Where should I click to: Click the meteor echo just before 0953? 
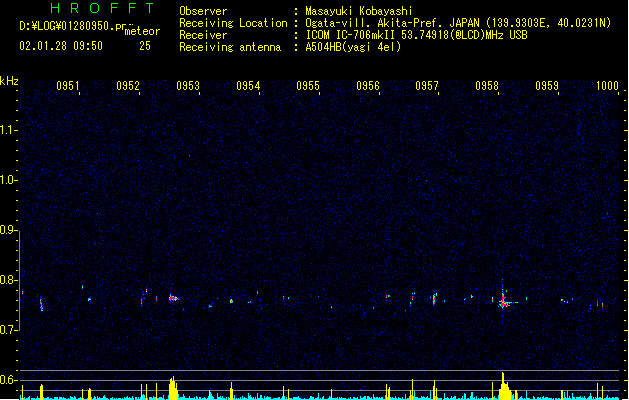pyautogui.click(x=173, y=298)
